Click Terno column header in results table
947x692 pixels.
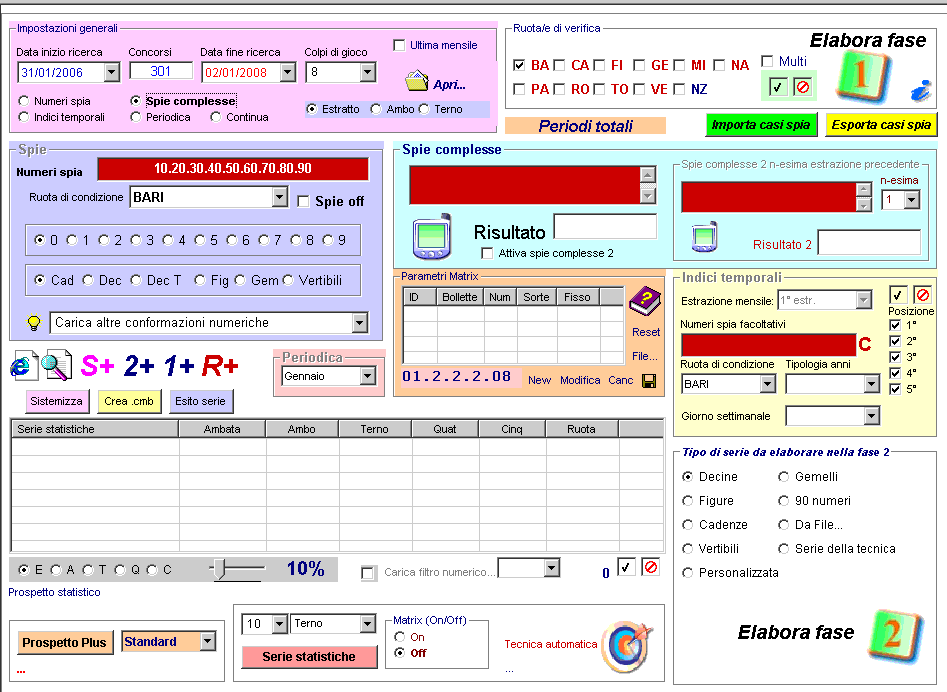click(x=375, y=429)
